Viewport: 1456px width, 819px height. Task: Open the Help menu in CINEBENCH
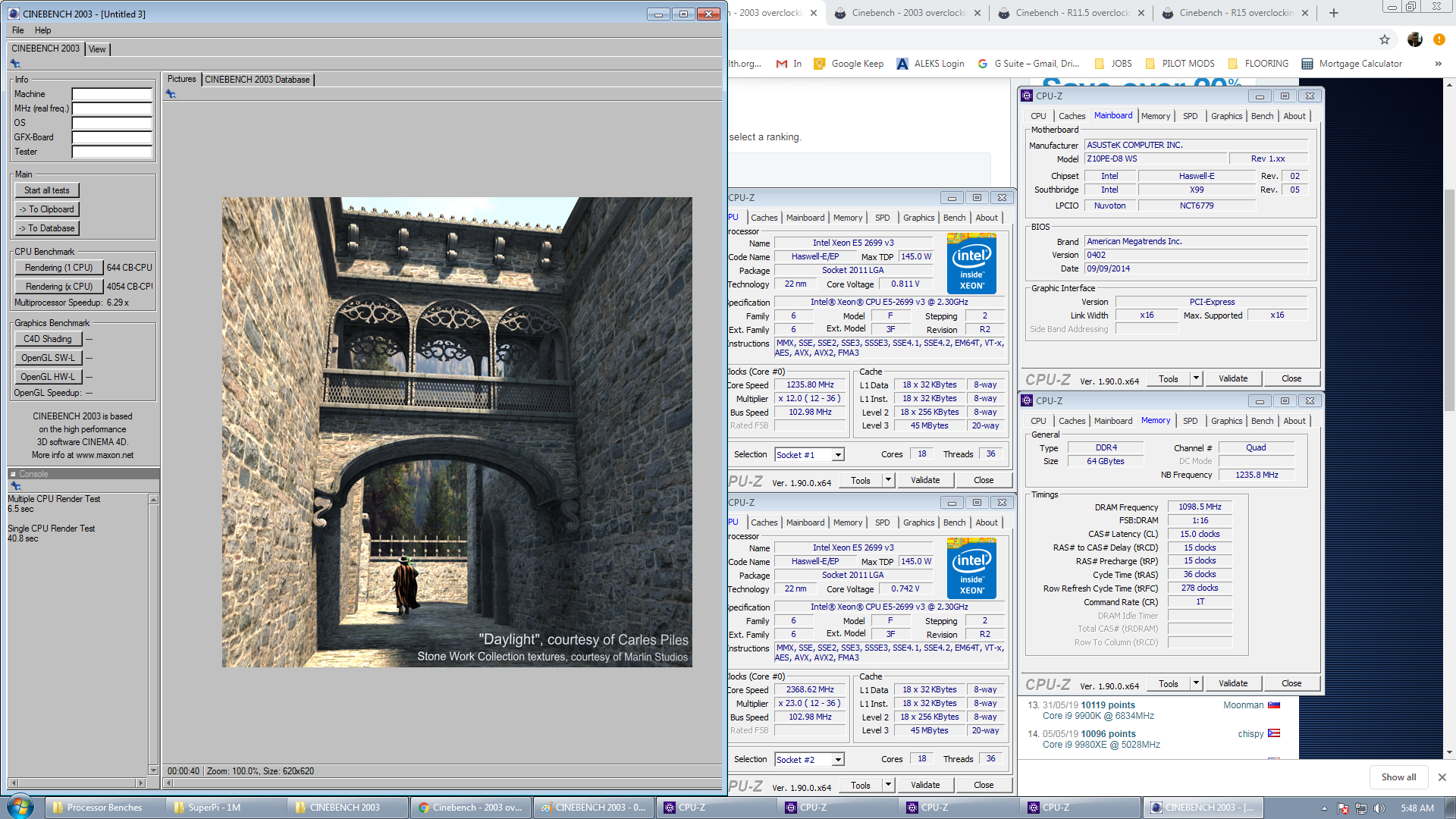coord(42,30)
